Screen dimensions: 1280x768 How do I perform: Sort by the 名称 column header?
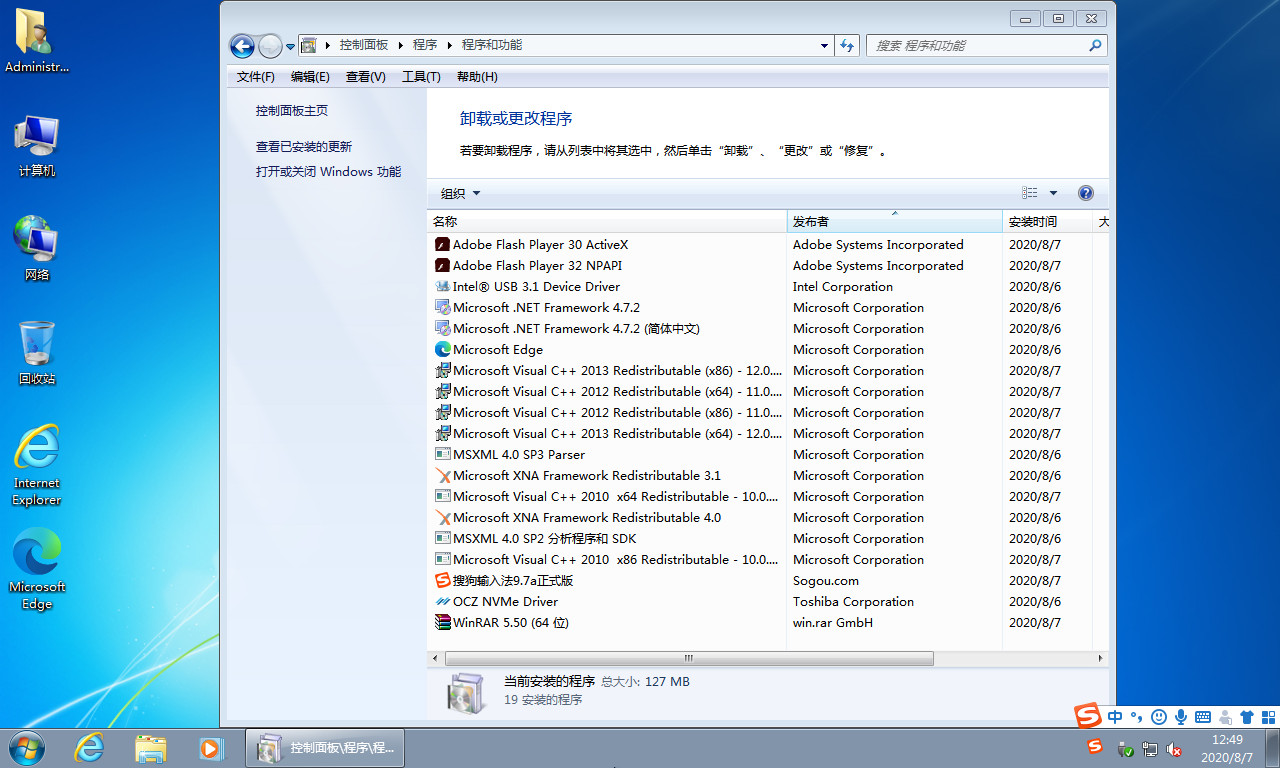pos(607,221)
